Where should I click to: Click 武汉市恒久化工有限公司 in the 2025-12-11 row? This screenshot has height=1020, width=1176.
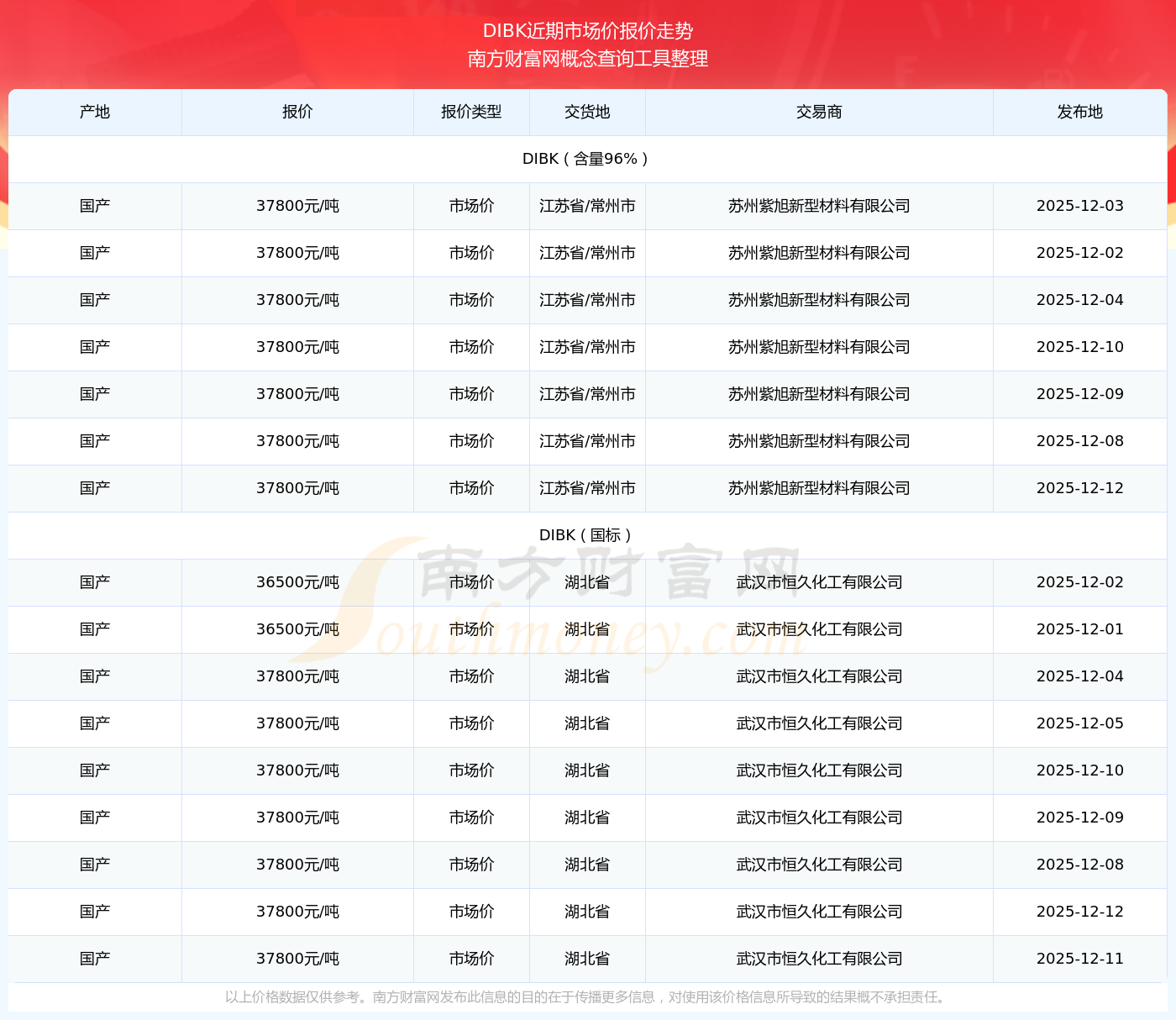[x=819, y=959]
